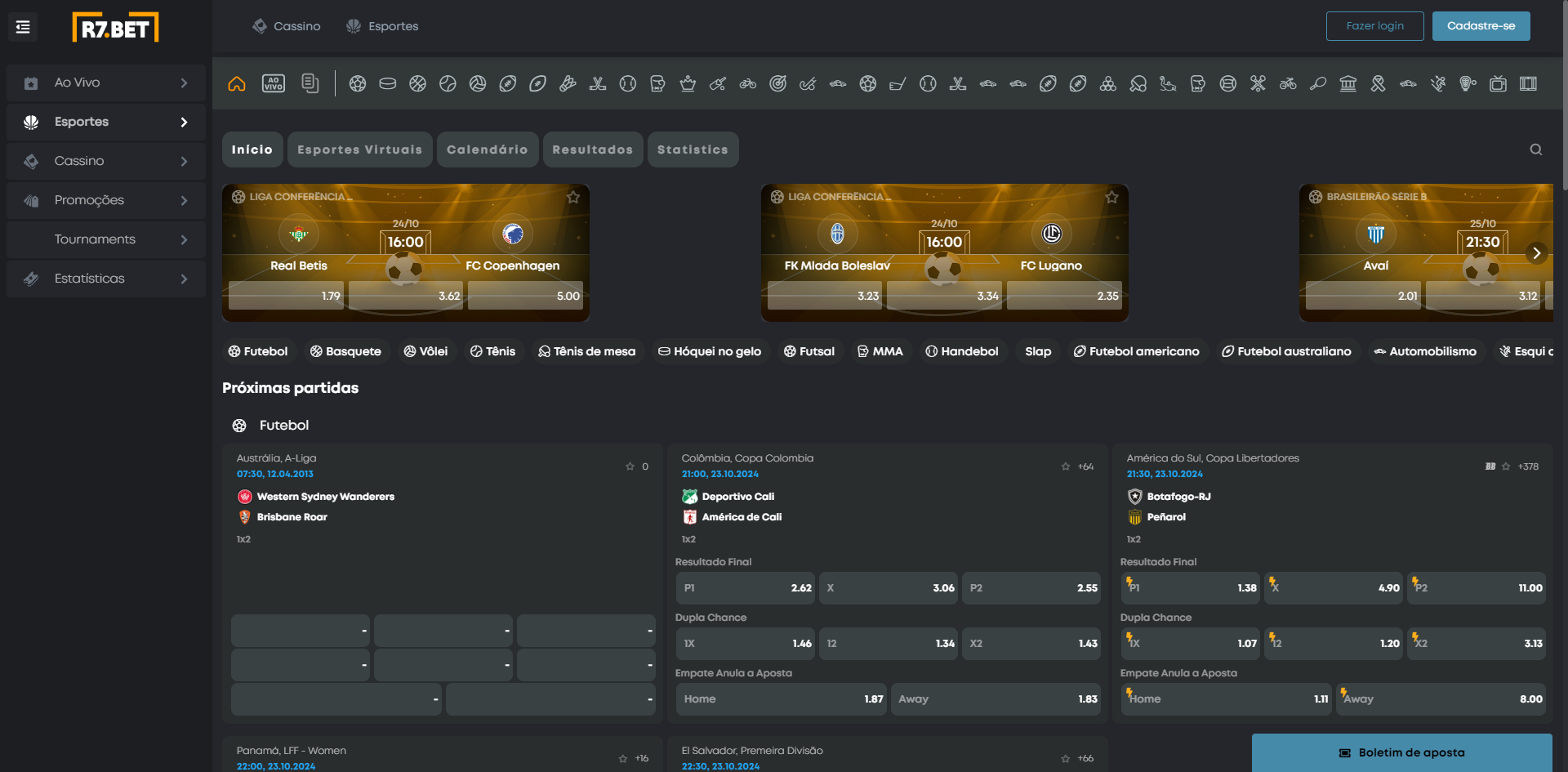Viewport: 1568px width, 772px height.
Task: Select the darts target icon
Action: point(777,83)
